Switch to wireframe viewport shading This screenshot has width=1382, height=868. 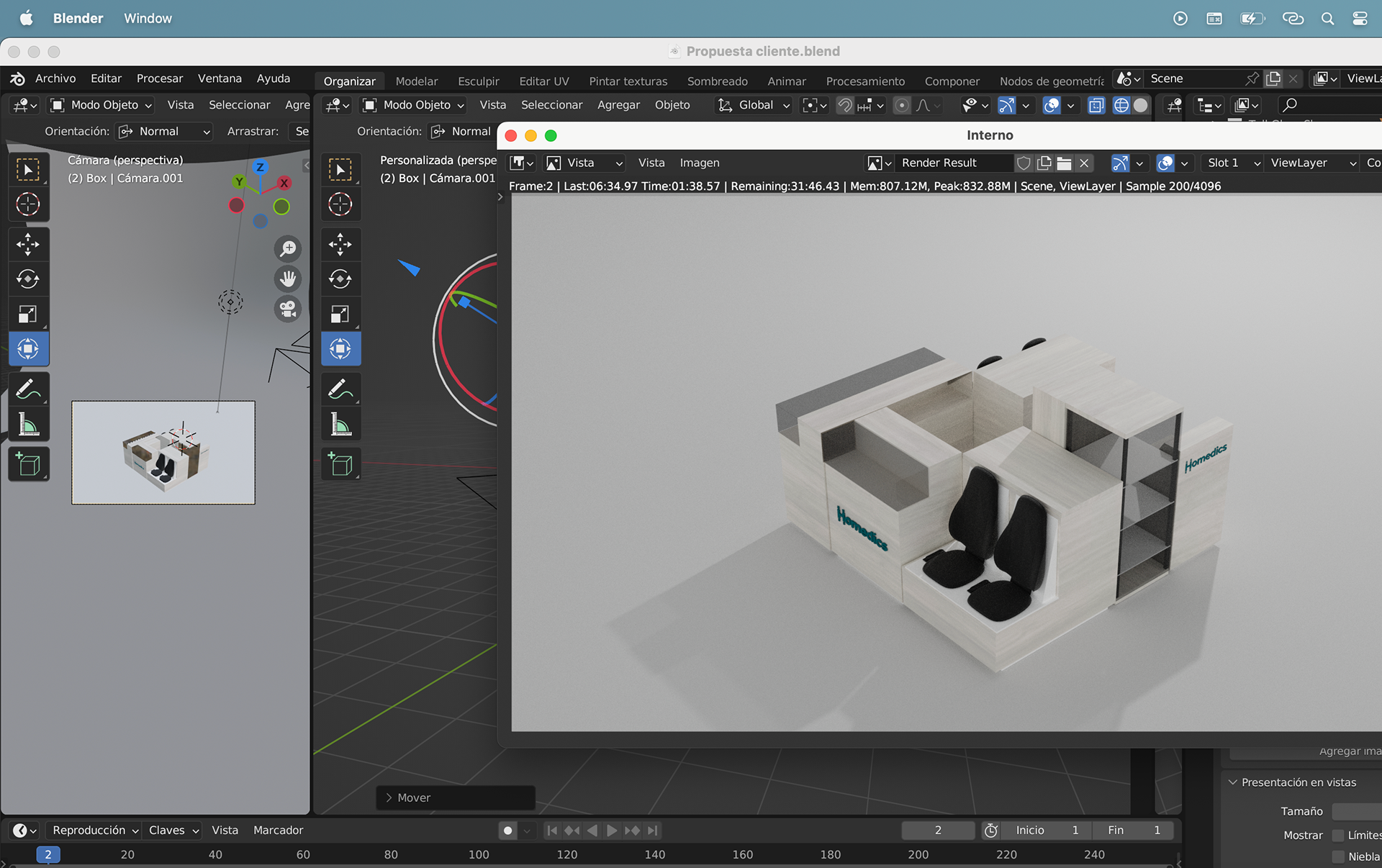[1121, 105]
